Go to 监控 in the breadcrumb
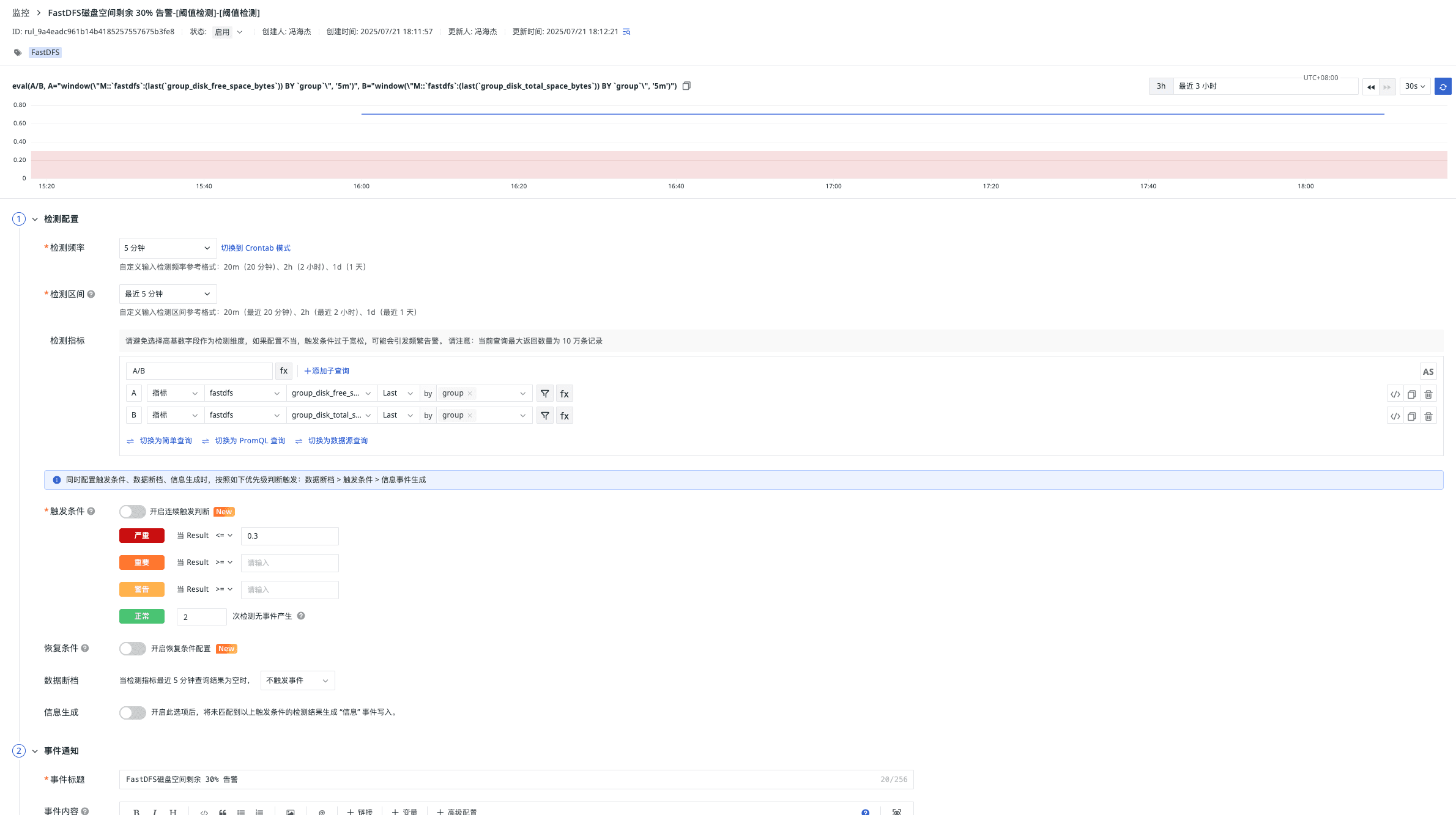This screenshot has width=1456, height=815. click(x=21, y=13)
